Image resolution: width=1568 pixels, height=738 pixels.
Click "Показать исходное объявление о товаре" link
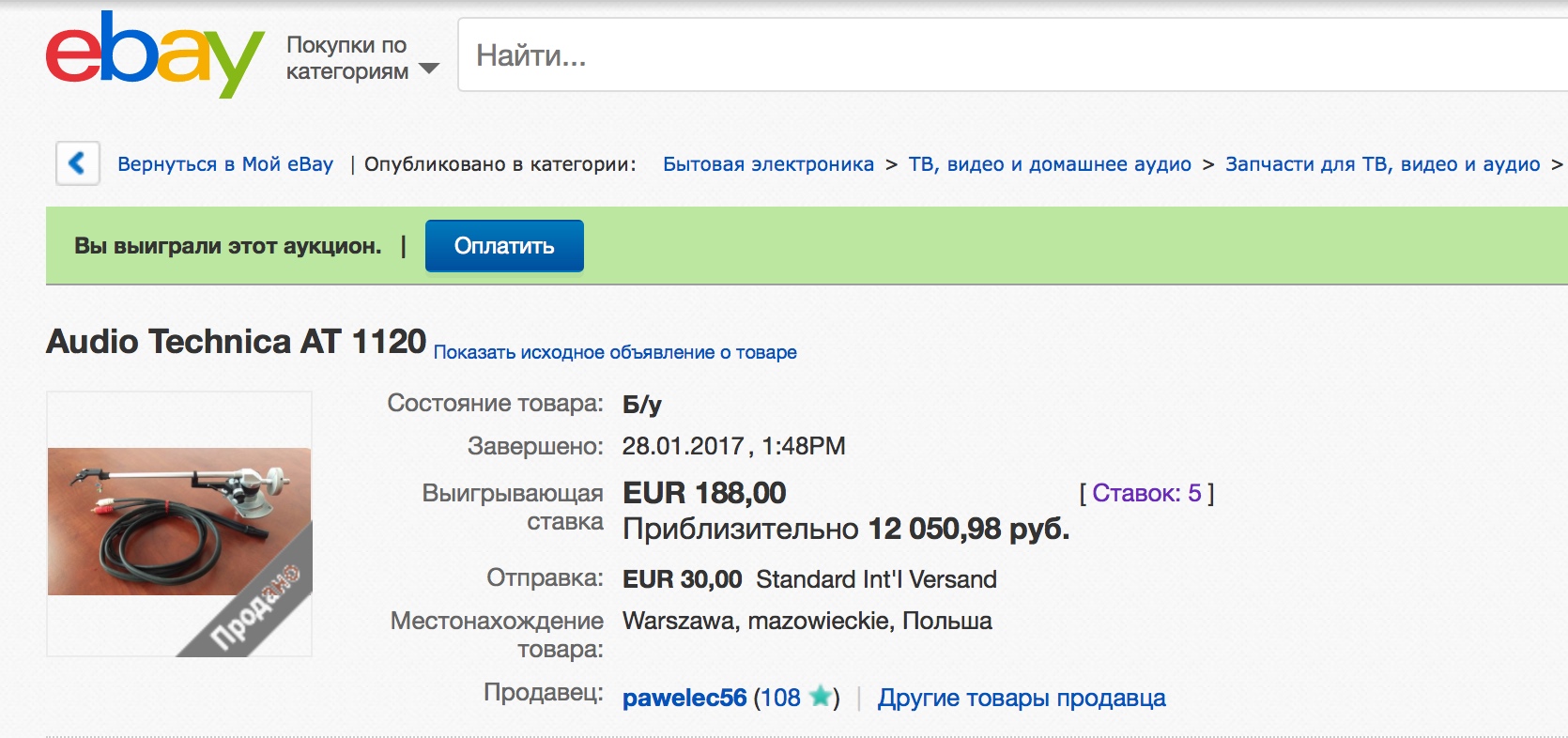[x=615, y=352]
